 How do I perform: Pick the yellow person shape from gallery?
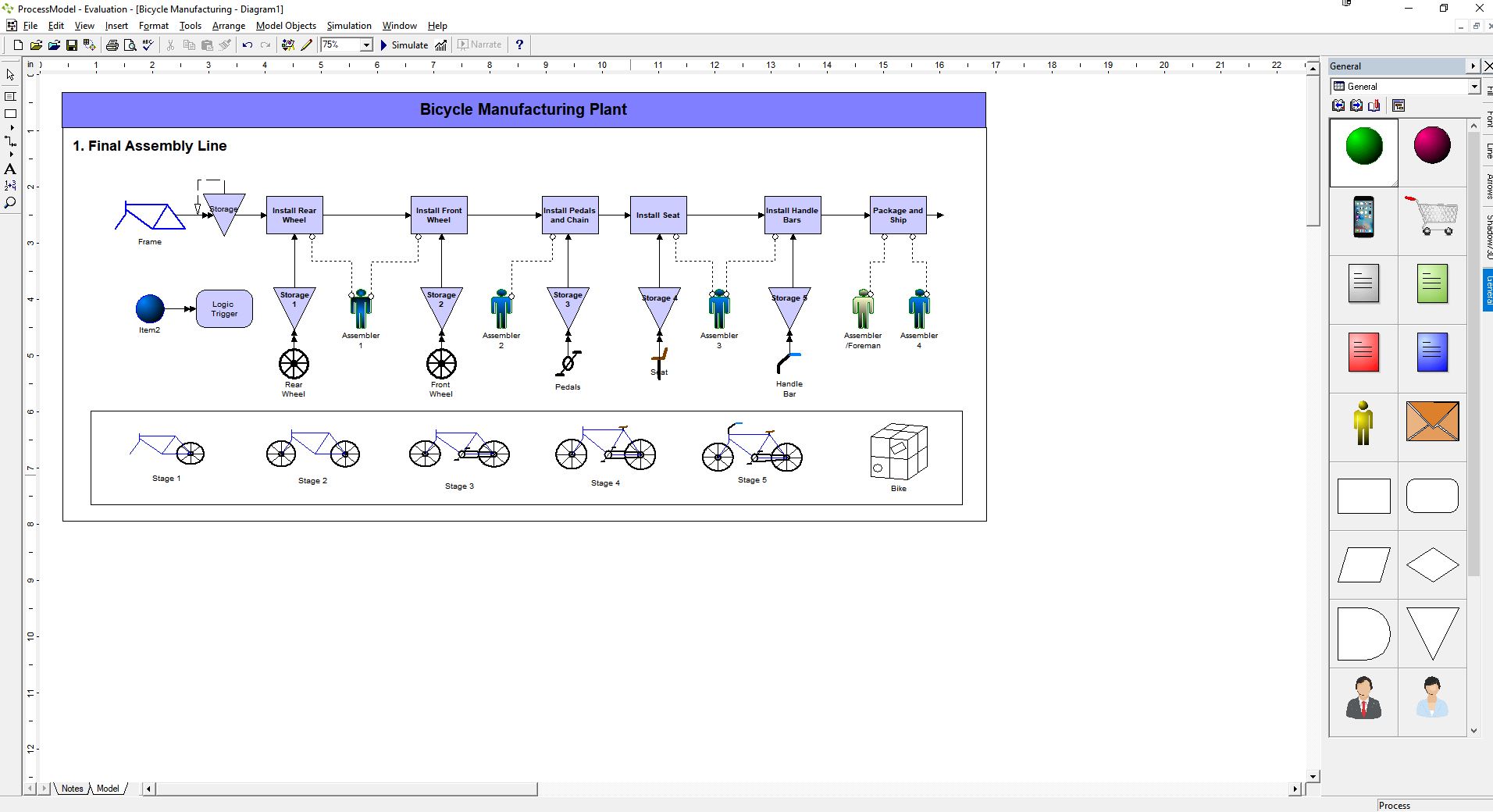(x=1363, y=422)
